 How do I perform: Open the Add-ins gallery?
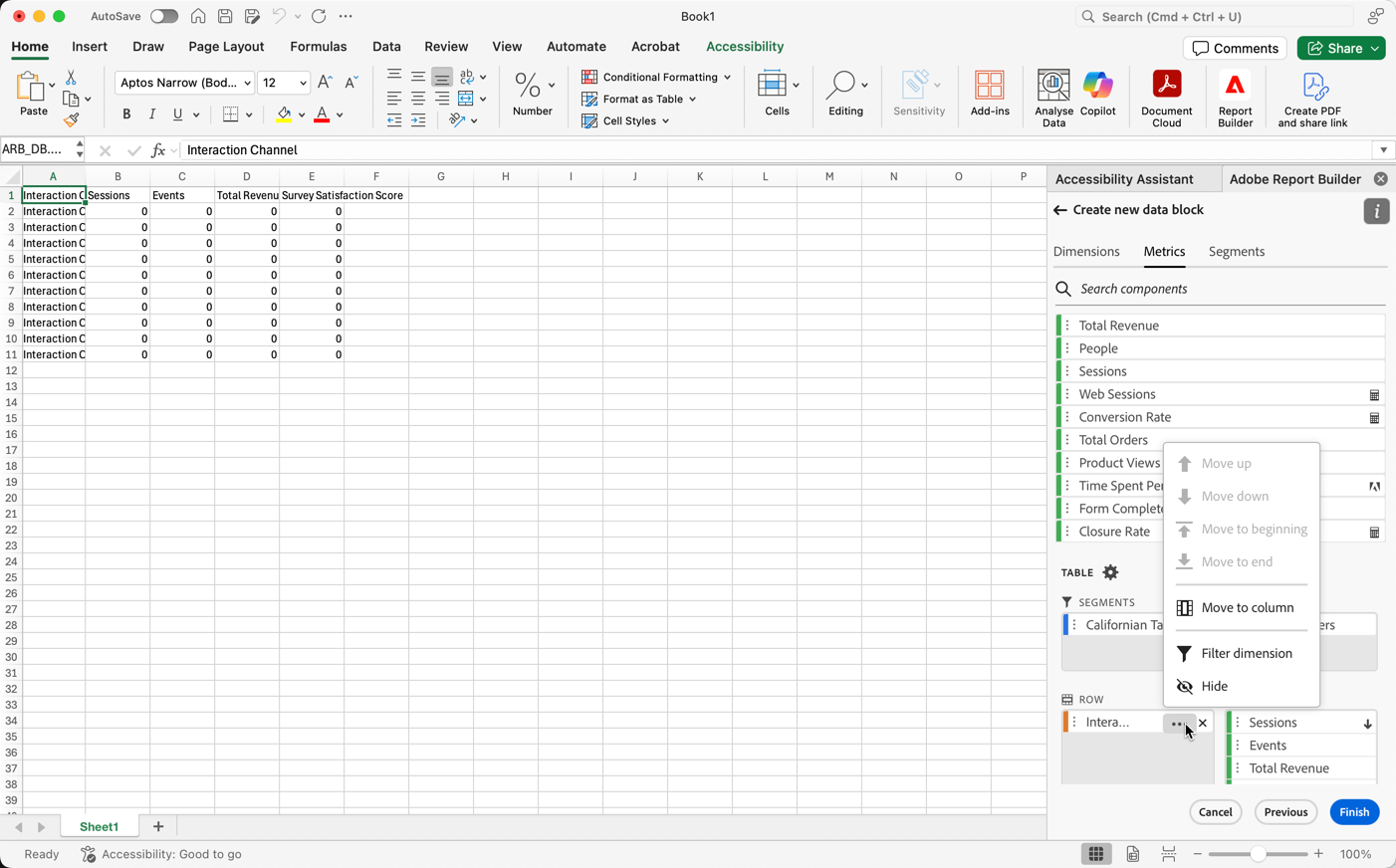(x=990, y=94)
